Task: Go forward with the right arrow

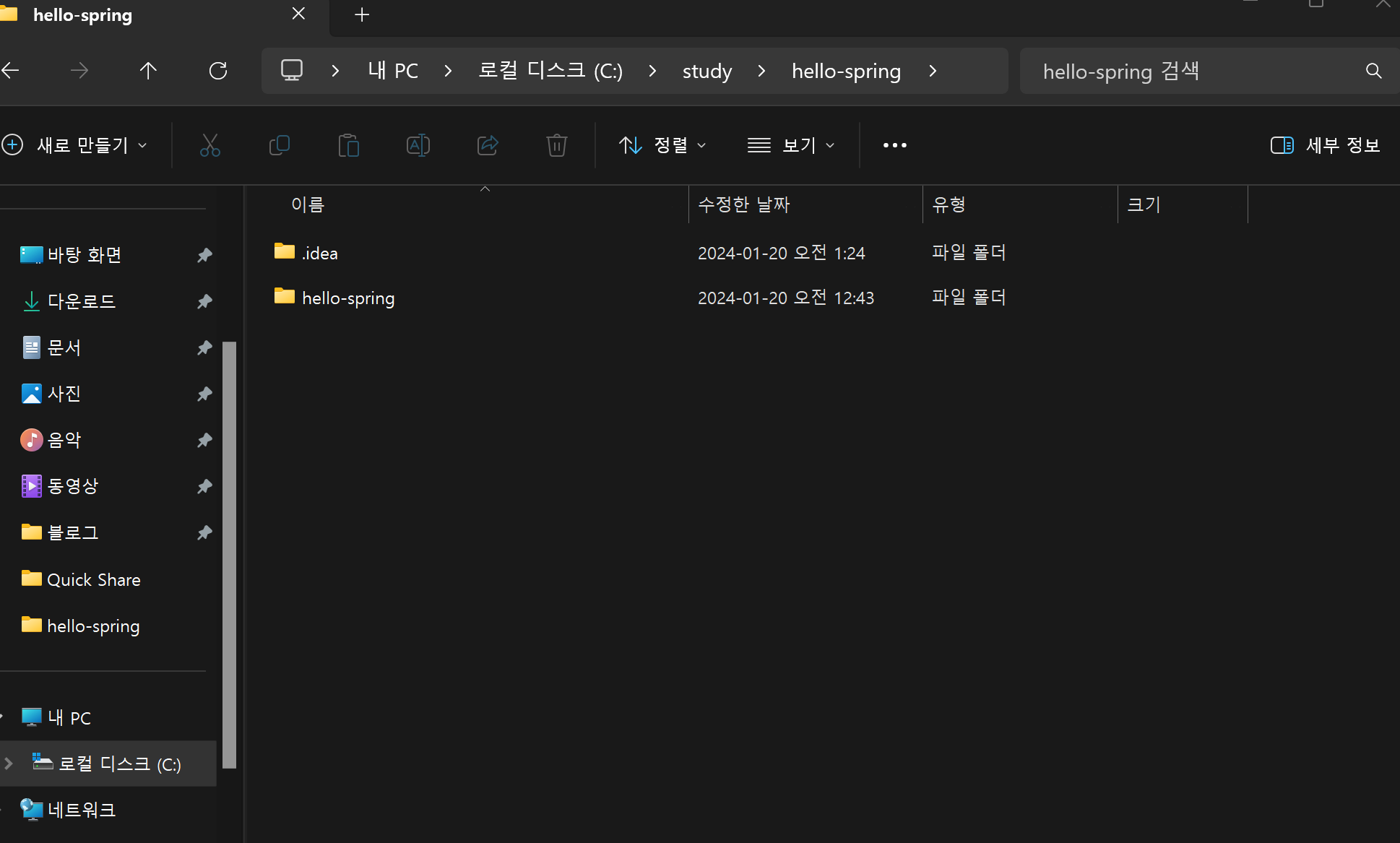Action: pyautogui.click(x=79, y=71)
